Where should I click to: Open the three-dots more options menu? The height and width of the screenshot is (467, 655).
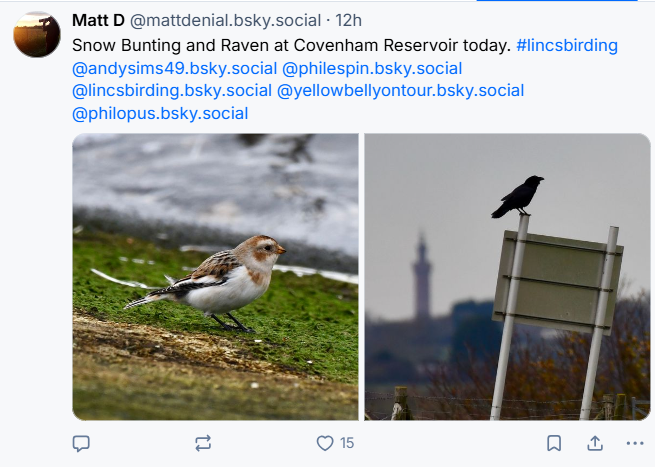point(634,443)
